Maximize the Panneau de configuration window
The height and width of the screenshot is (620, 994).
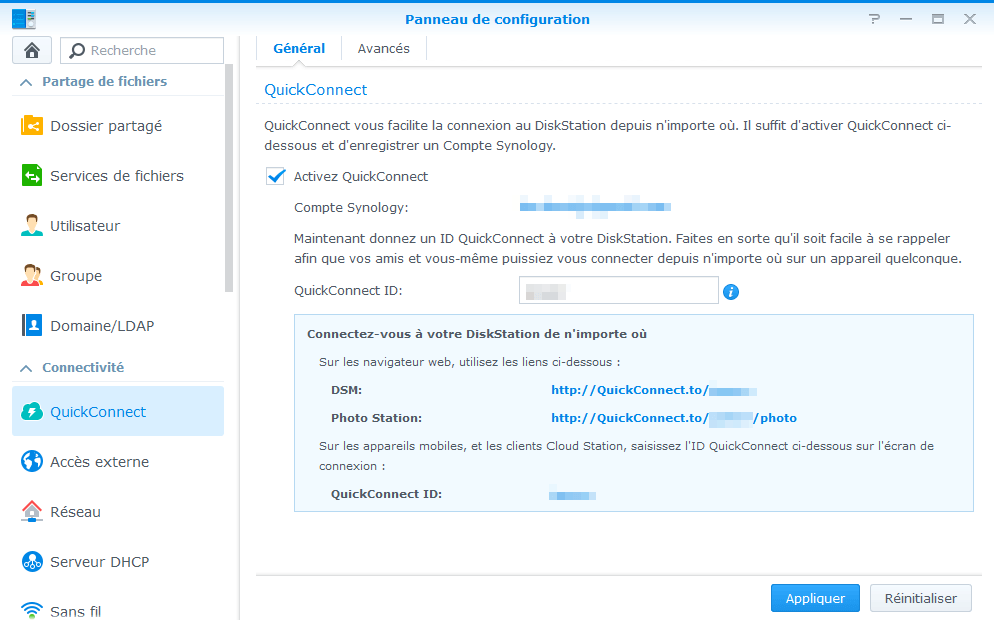pyautogui.click(x=938, y=19)
